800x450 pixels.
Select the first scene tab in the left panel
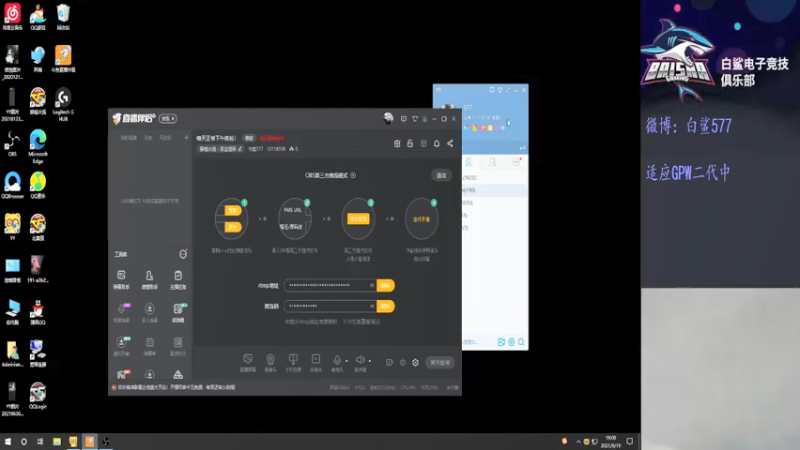[x=128, y=138]
